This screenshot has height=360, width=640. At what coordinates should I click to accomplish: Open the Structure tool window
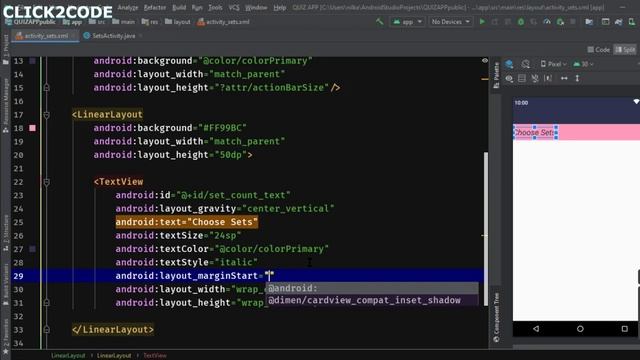[x=5, y=233]
